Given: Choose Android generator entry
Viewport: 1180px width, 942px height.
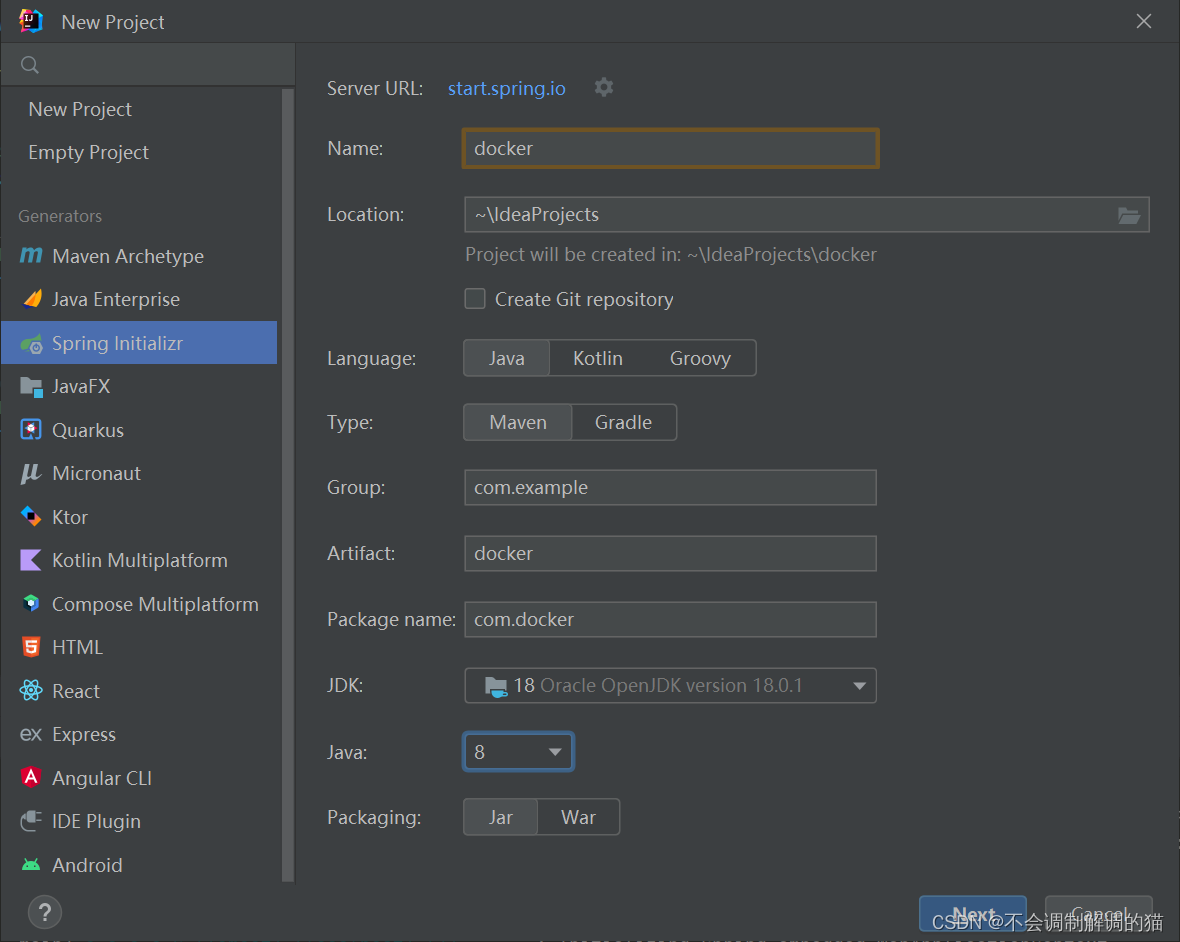Looking at the screenshot, I should 139,865.
